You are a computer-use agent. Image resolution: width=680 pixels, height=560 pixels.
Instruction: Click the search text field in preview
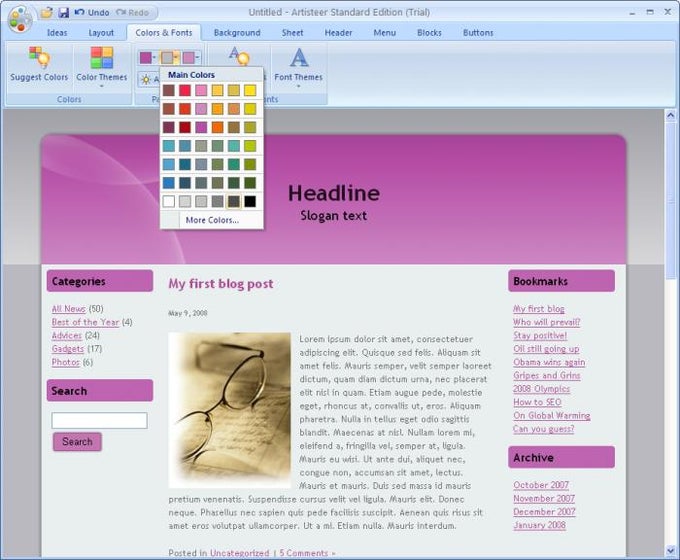point(99,421)
